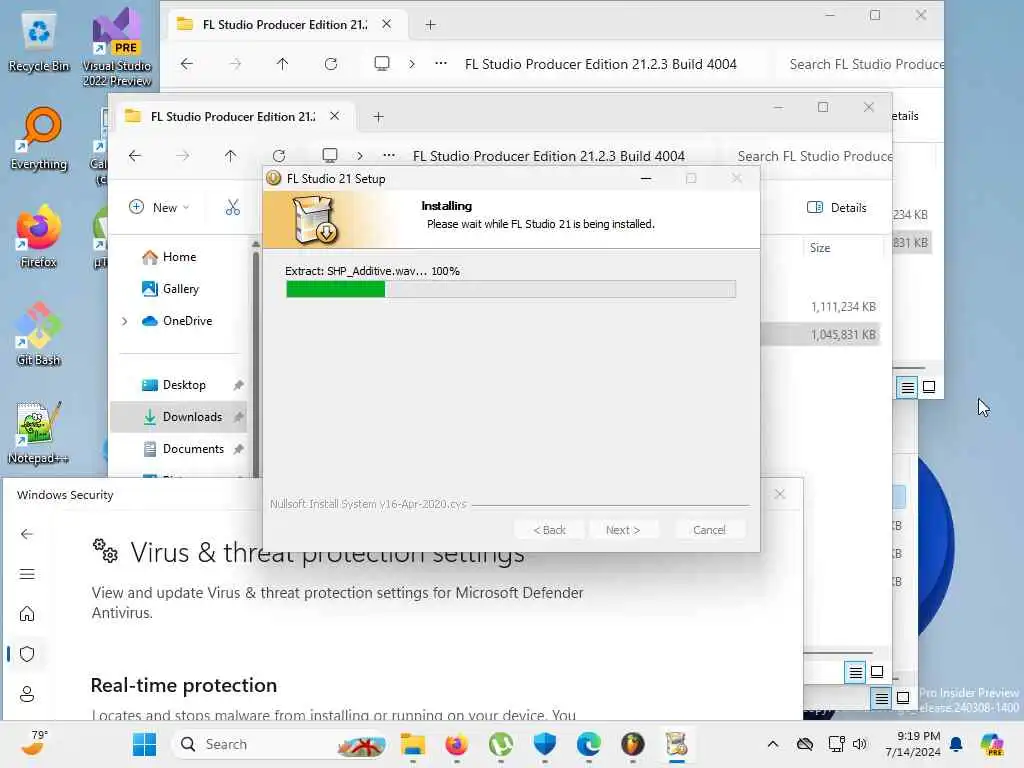Refresh the front Explorer window
Image resolution: width=1024 pixels, height=768 pixels.
pos(279,155)
